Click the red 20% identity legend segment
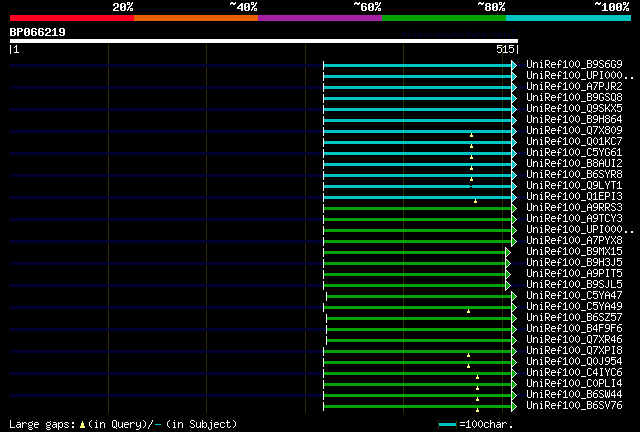The height and width of the screenshot is (432, 640). [72, 18]
